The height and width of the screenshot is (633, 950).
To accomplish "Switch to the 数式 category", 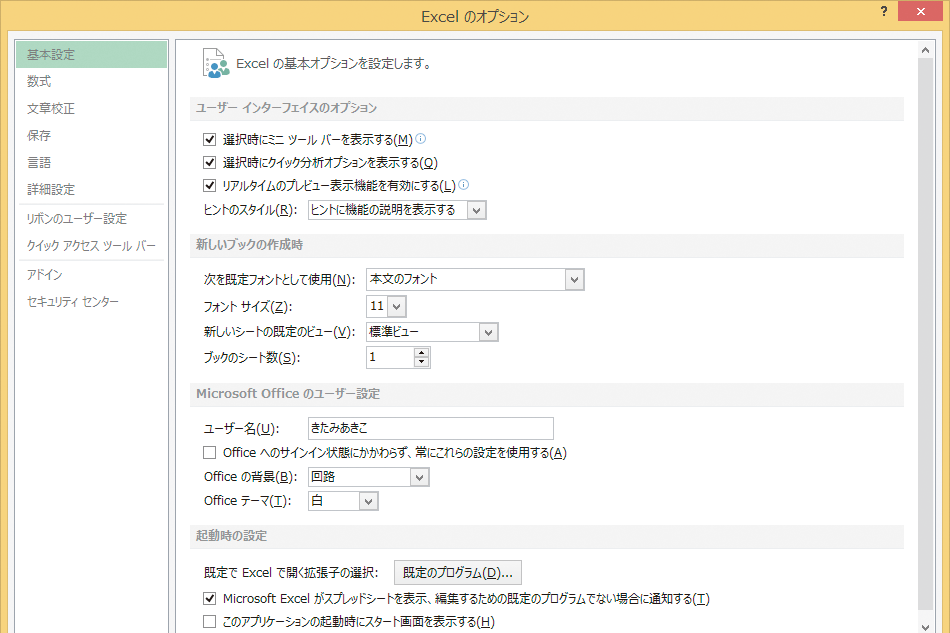I will coord(91,81).
